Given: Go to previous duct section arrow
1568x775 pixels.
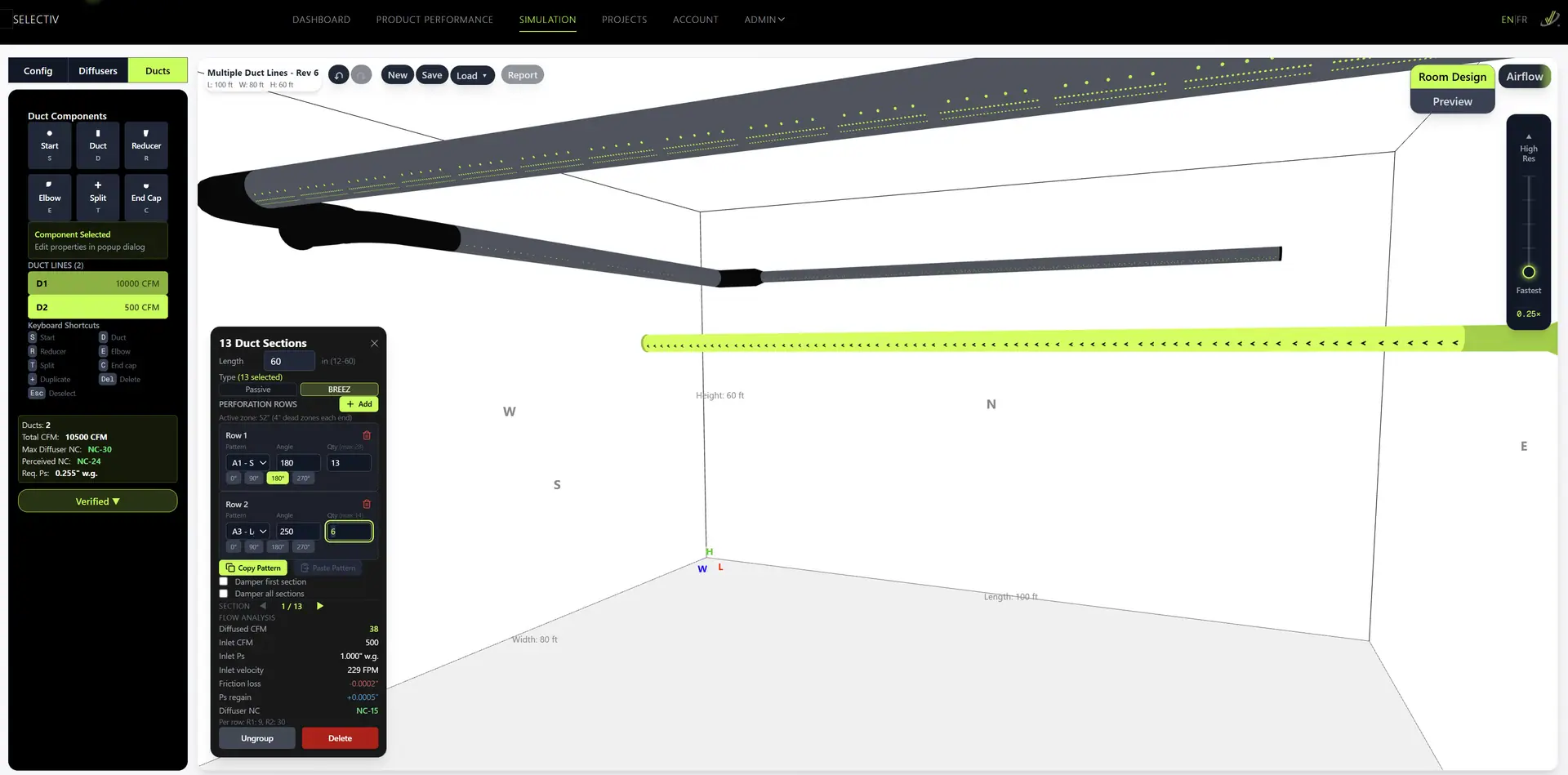Looking at the screenshot, I should pyautogui.click(x=263, y=606).
